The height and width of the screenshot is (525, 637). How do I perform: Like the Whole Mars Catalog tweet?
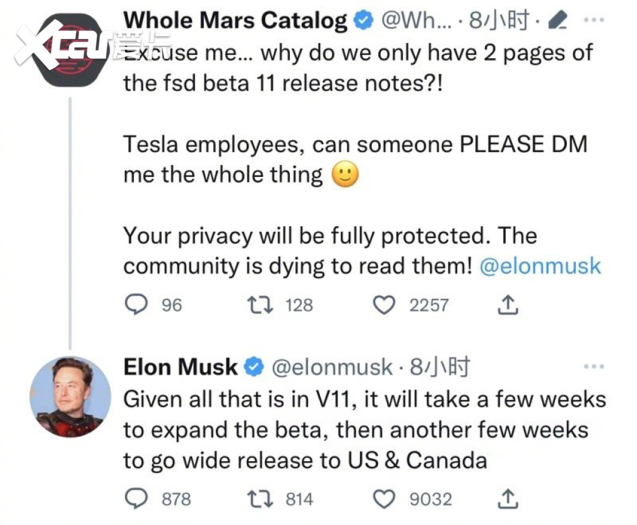point(384,305)
